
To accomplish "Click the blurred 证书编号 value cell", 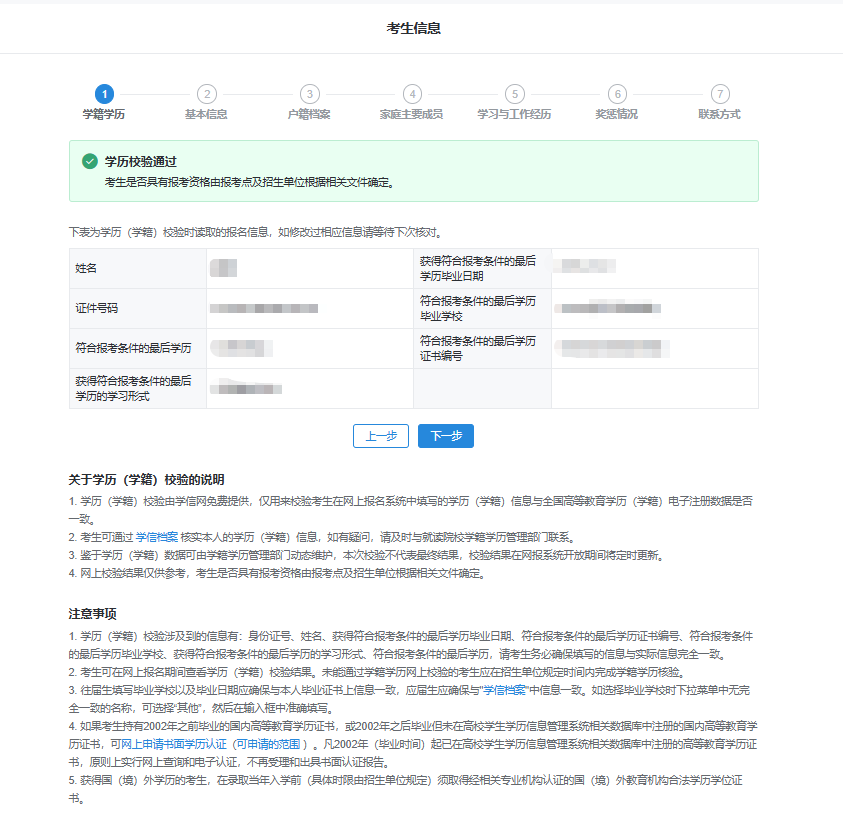I will [x=655, y=348].
